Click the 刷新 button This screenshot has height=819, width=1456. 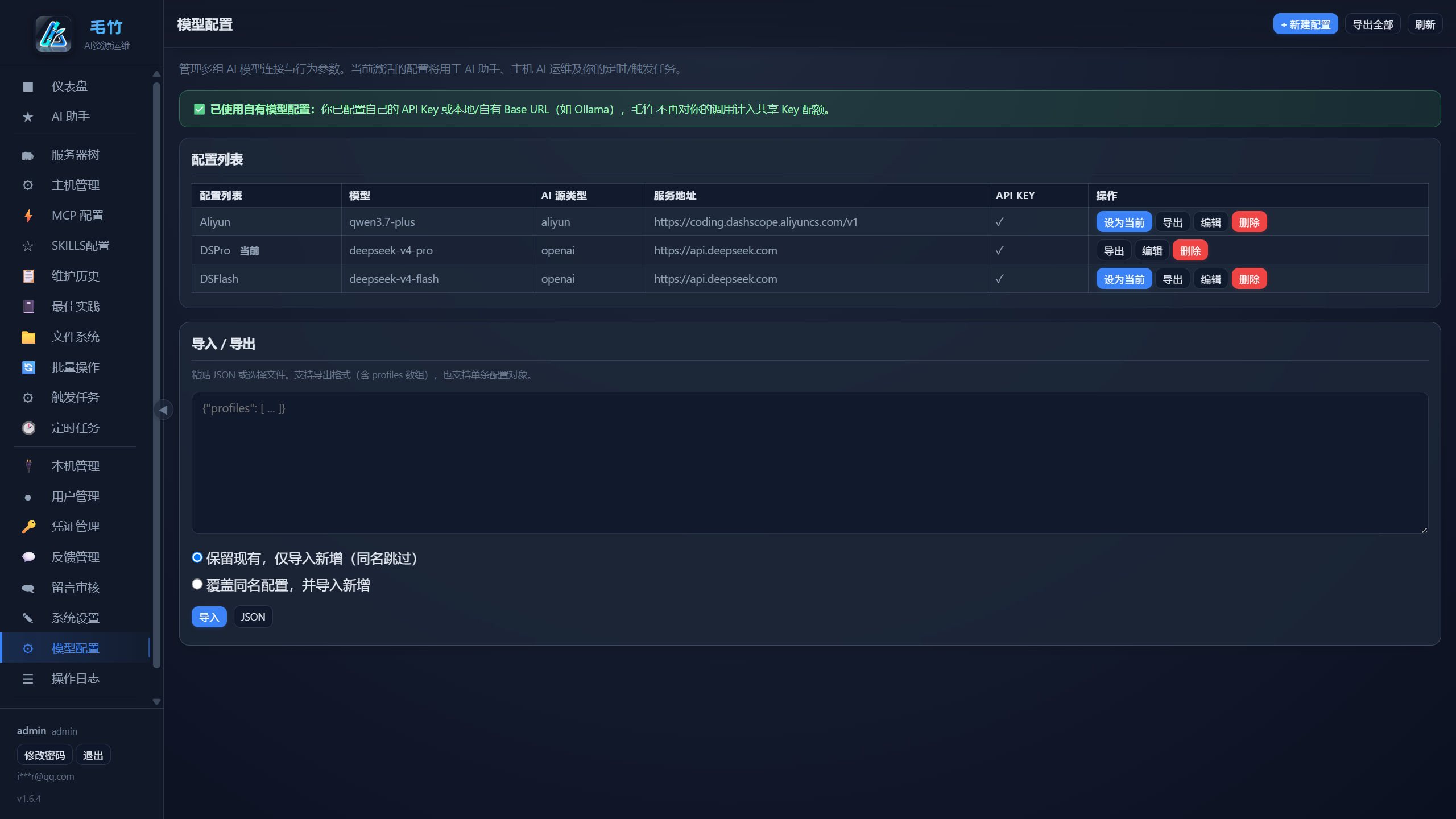pyautogui.click(x=1425, y=24)
